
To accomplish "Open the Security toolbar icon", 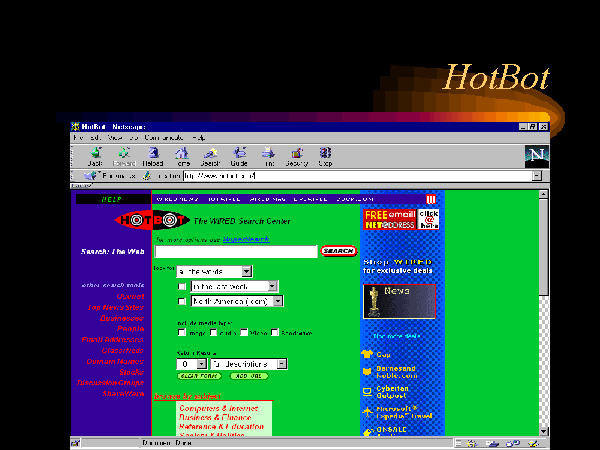I will point(297,155).
